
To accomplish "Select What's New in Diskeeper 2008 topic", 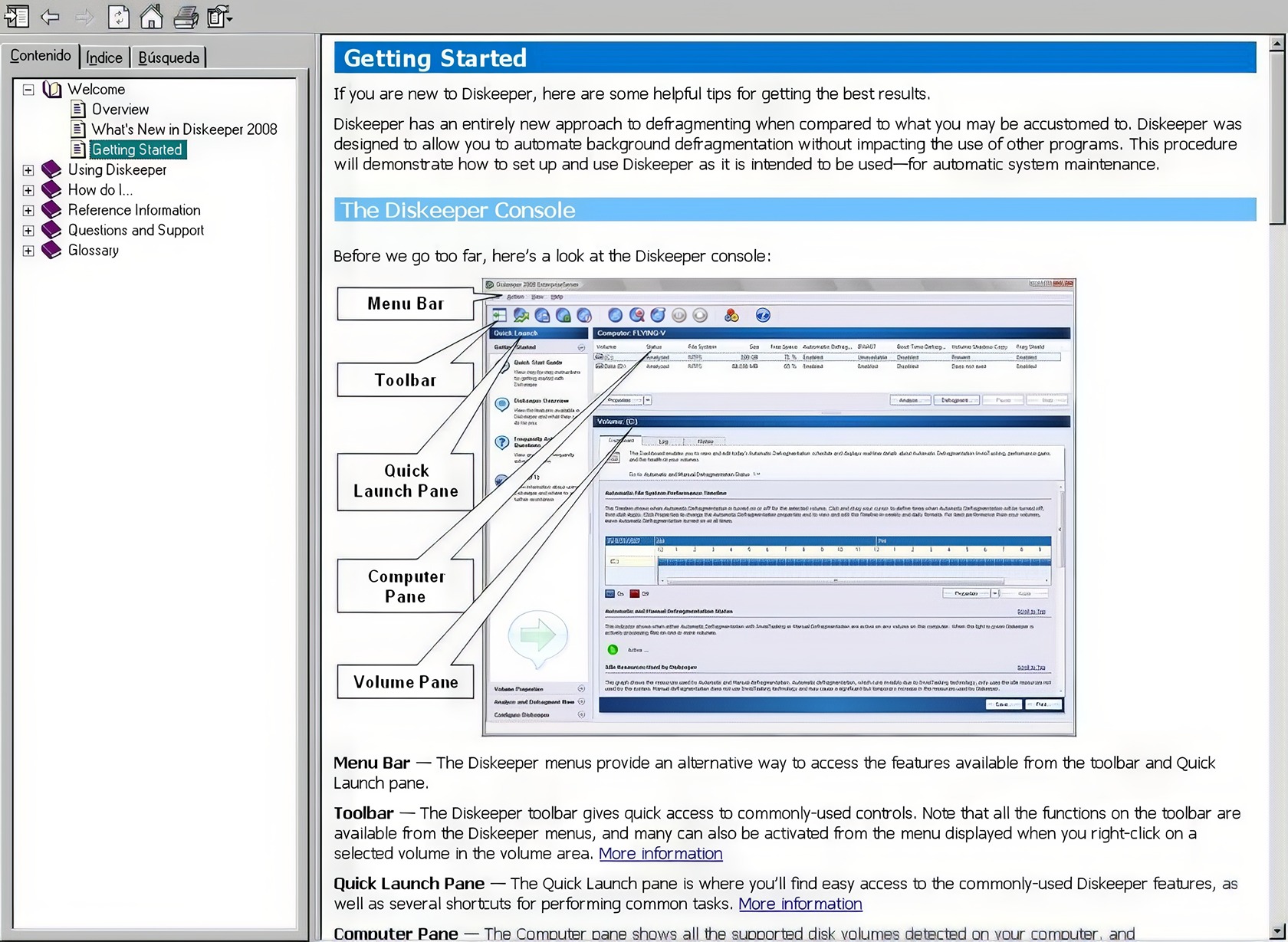I will pos(184,130).
